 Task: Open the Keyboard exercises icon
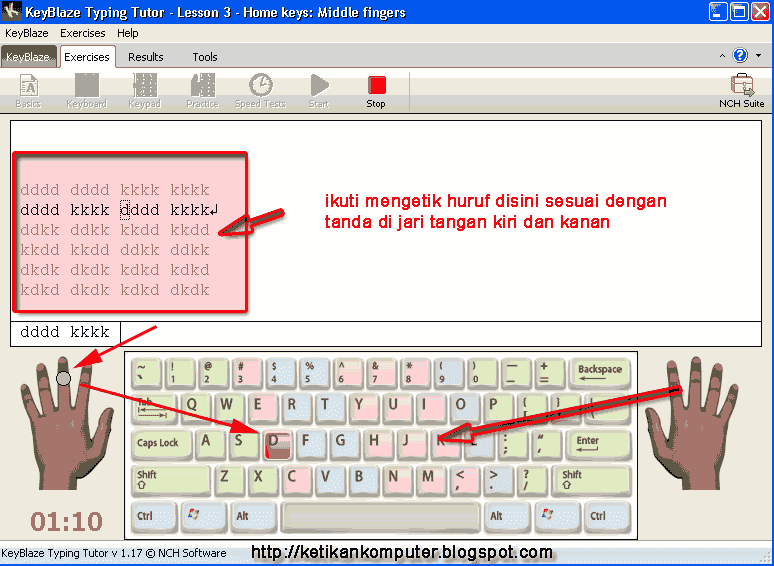[86, 91]
